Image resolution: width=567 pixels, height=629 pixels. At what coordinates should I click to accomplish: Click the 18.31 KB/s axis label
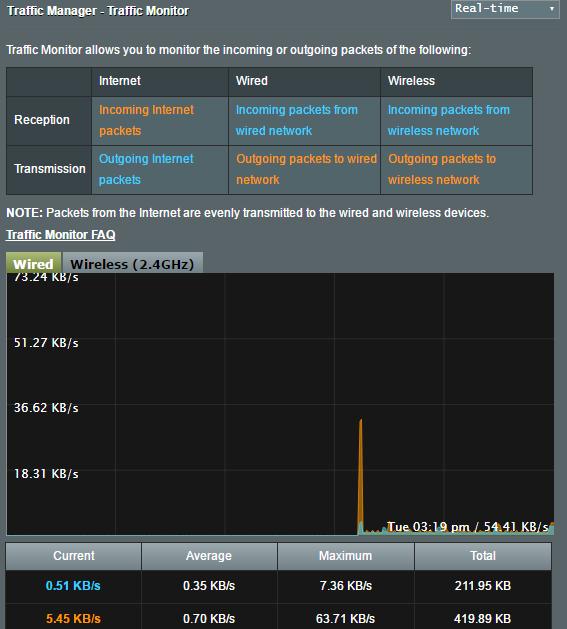point(46,474)
